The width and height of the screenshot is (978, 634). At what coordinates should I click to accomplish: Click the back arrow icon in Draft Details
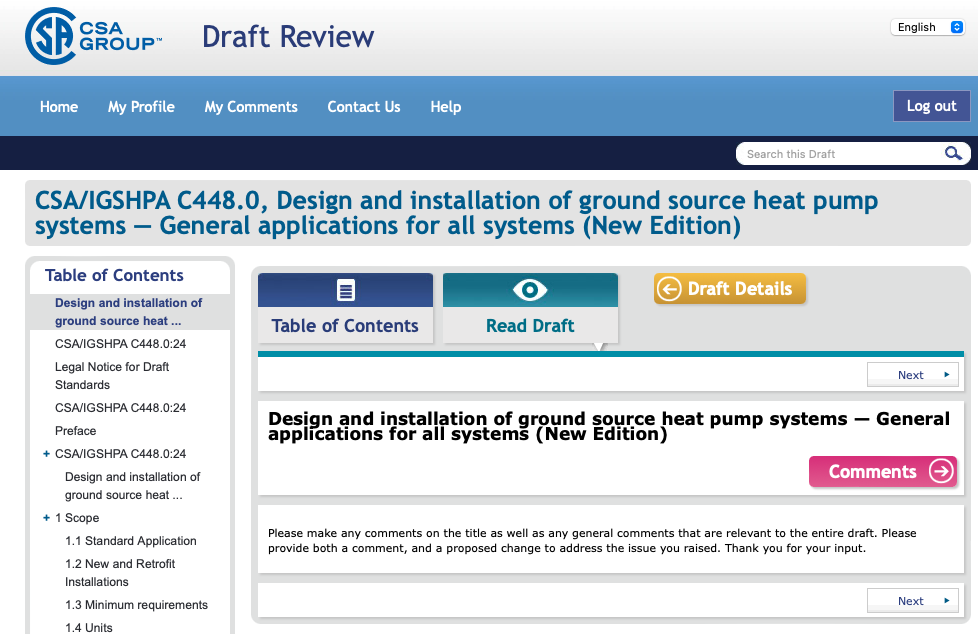click(x=669, y=289)
